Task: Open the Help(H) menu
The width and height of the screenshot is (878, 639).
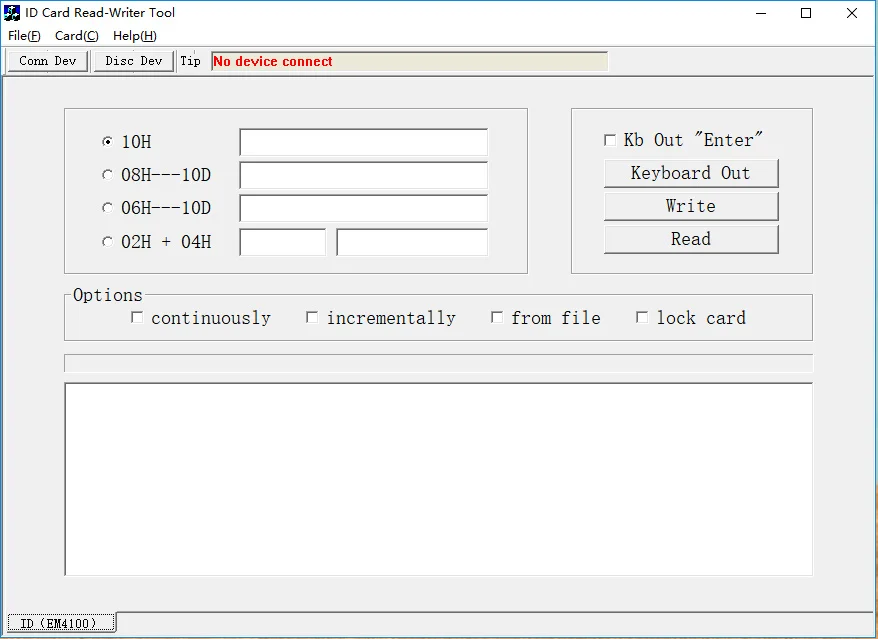Action: (x=135, y=36)
